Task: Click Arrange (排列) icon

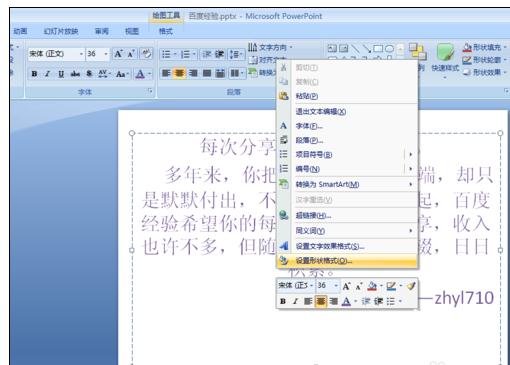Action: click(x=418, y=53)
